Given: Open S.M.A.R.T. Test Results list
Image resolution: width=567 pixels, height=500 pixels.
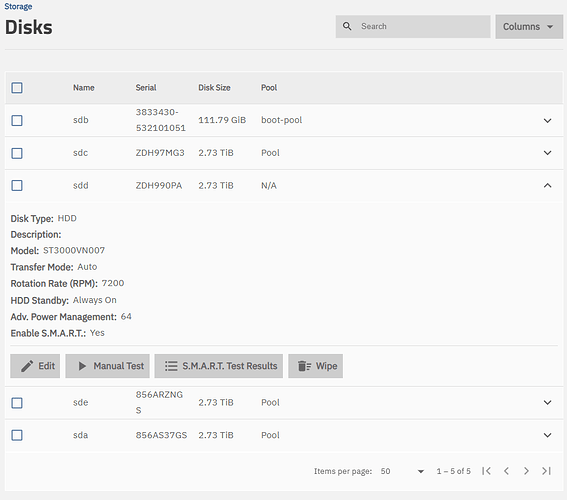Looking at the screenshot, I should pos(218,366).
